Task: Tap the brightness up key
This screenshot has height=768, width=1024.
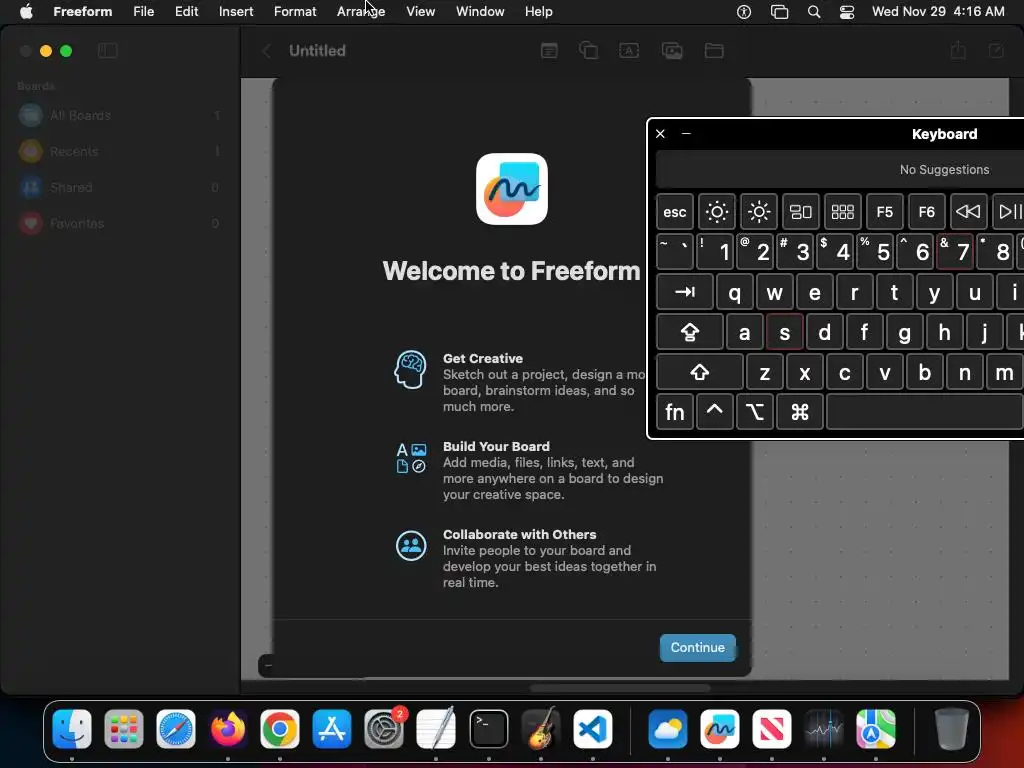Action: 758,212
